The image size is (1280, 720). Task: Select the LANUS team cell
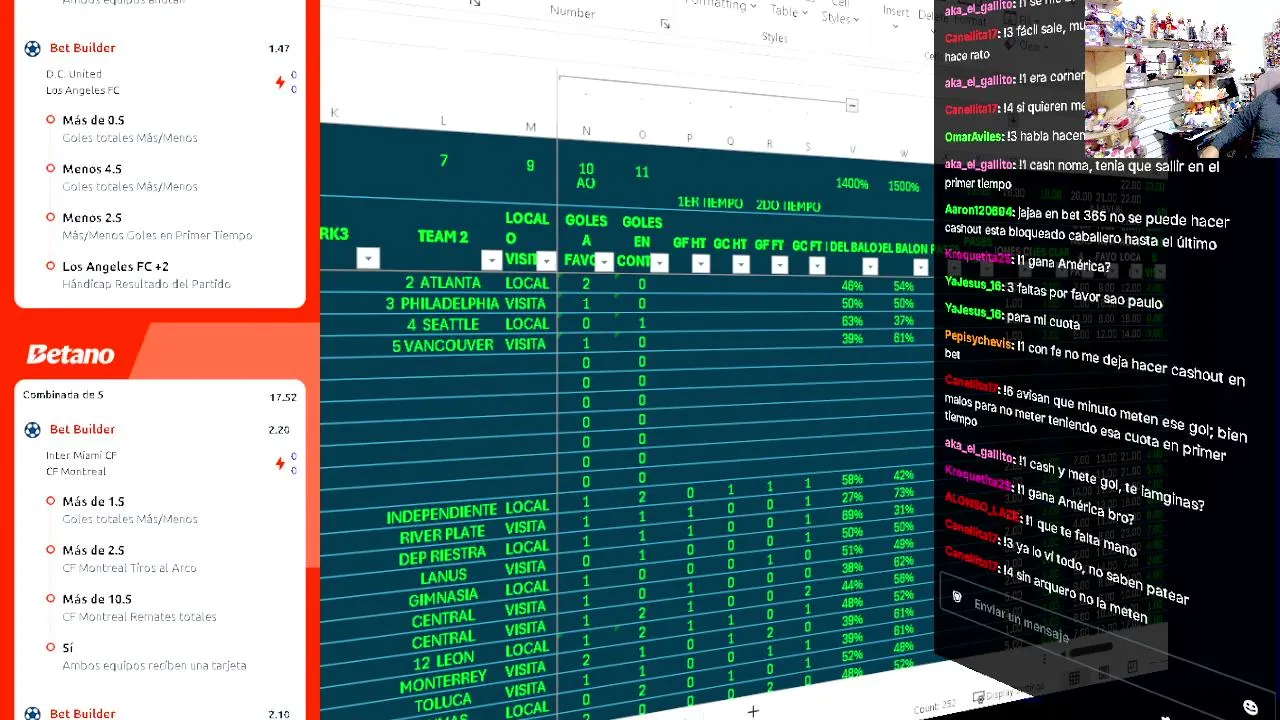pos(443,577)
